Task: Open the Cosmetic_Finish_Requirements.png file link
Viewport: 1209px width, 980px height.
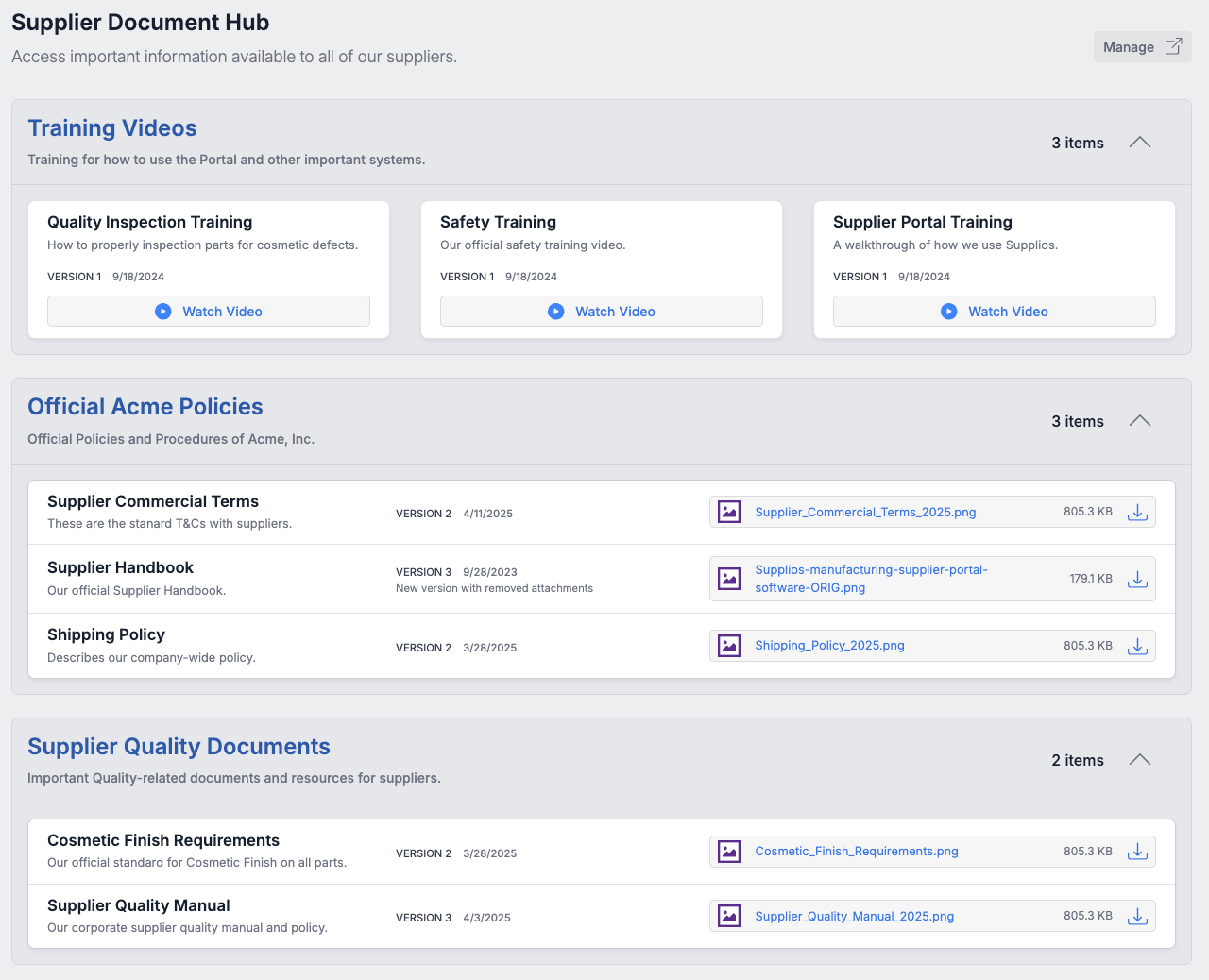Action: 856,851
